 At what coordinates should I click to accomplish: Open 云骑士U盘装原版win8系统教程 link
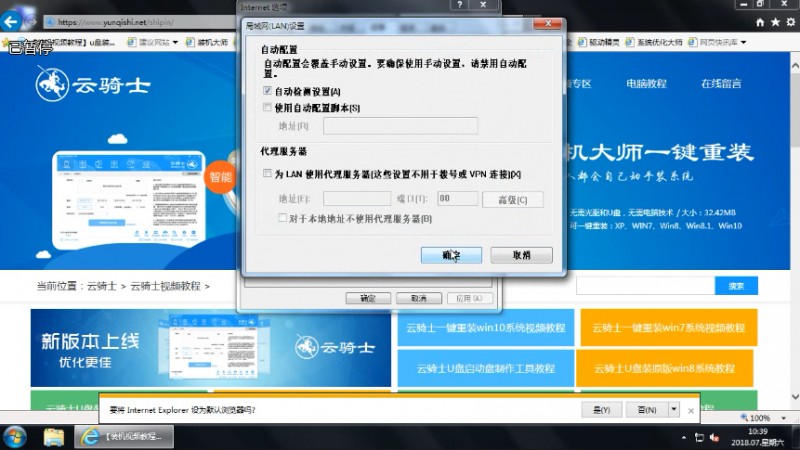click(x=664, y=368)
